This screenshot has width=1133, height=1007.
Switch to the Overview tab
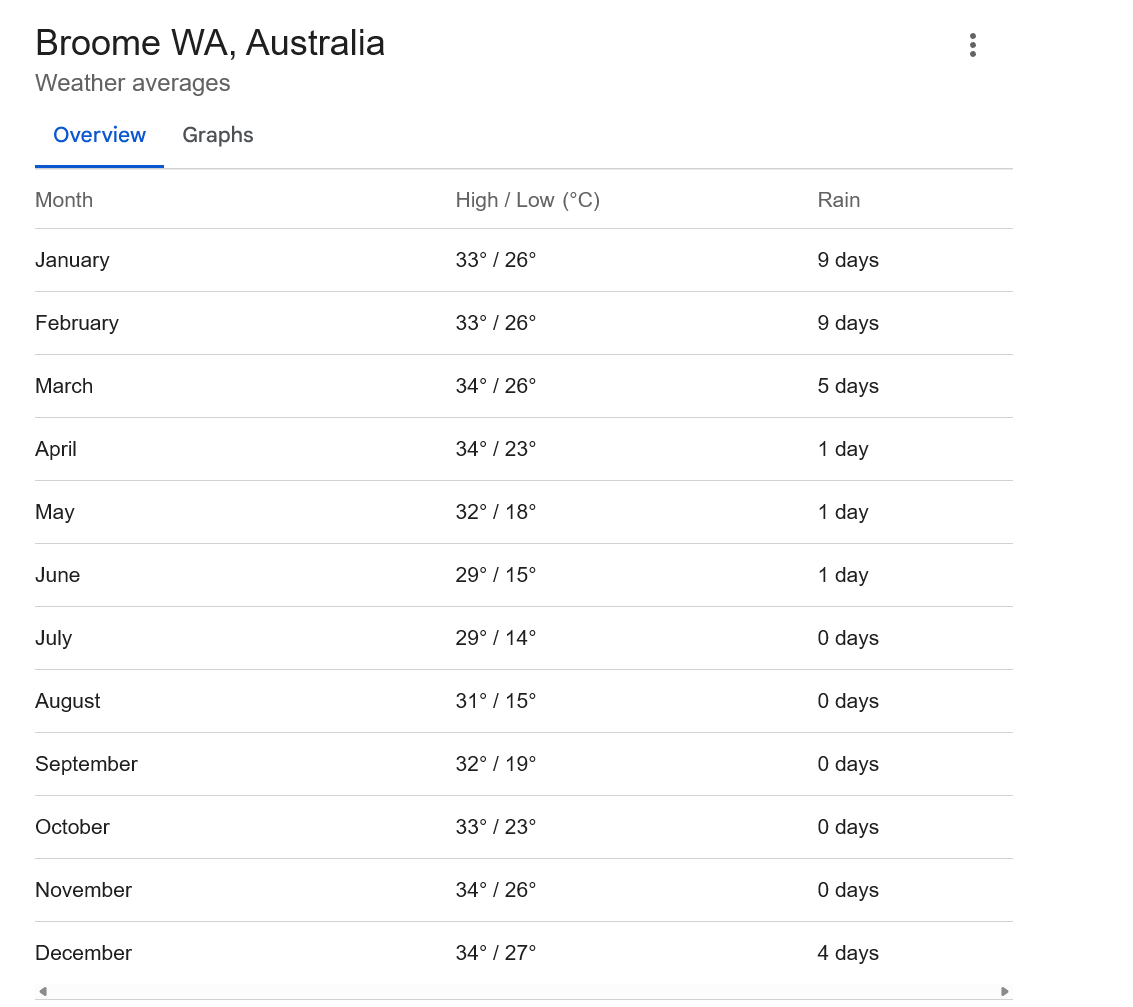click(x=100, y=135)
